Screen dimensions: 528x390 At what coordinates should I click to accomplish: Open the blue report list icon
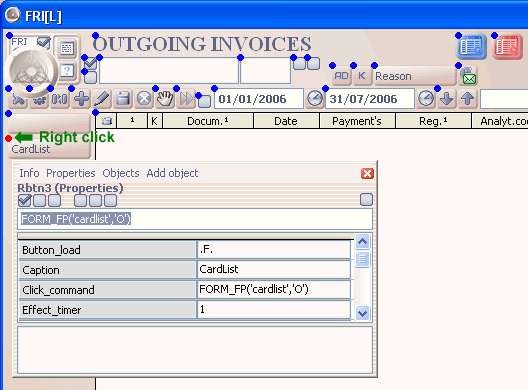click(471, 46)
